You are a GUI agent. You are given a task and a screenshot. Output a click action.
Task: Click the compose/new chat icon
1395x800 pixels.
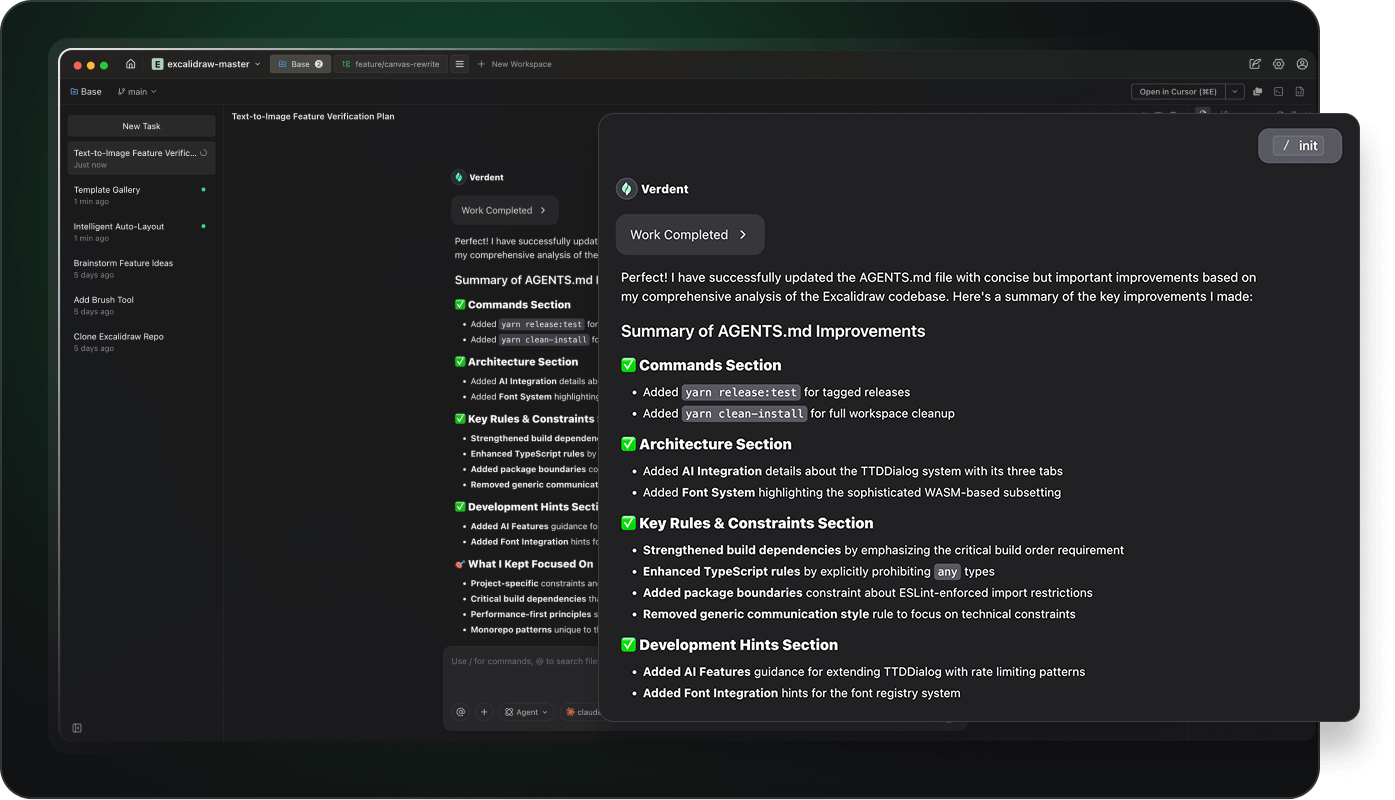[1255, 63]
